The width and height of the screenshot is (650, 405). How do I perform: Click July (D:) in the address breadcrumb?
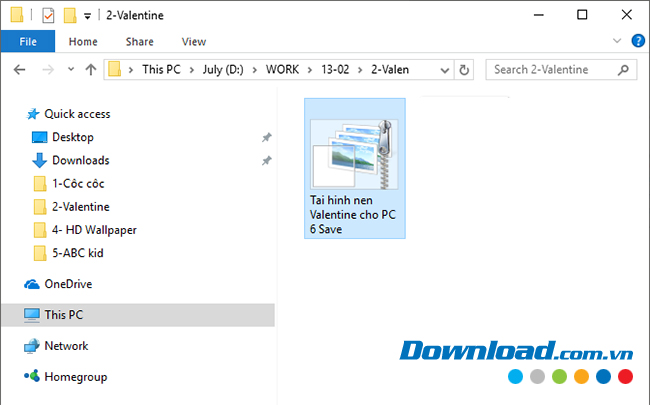click(x=227, y=70)
